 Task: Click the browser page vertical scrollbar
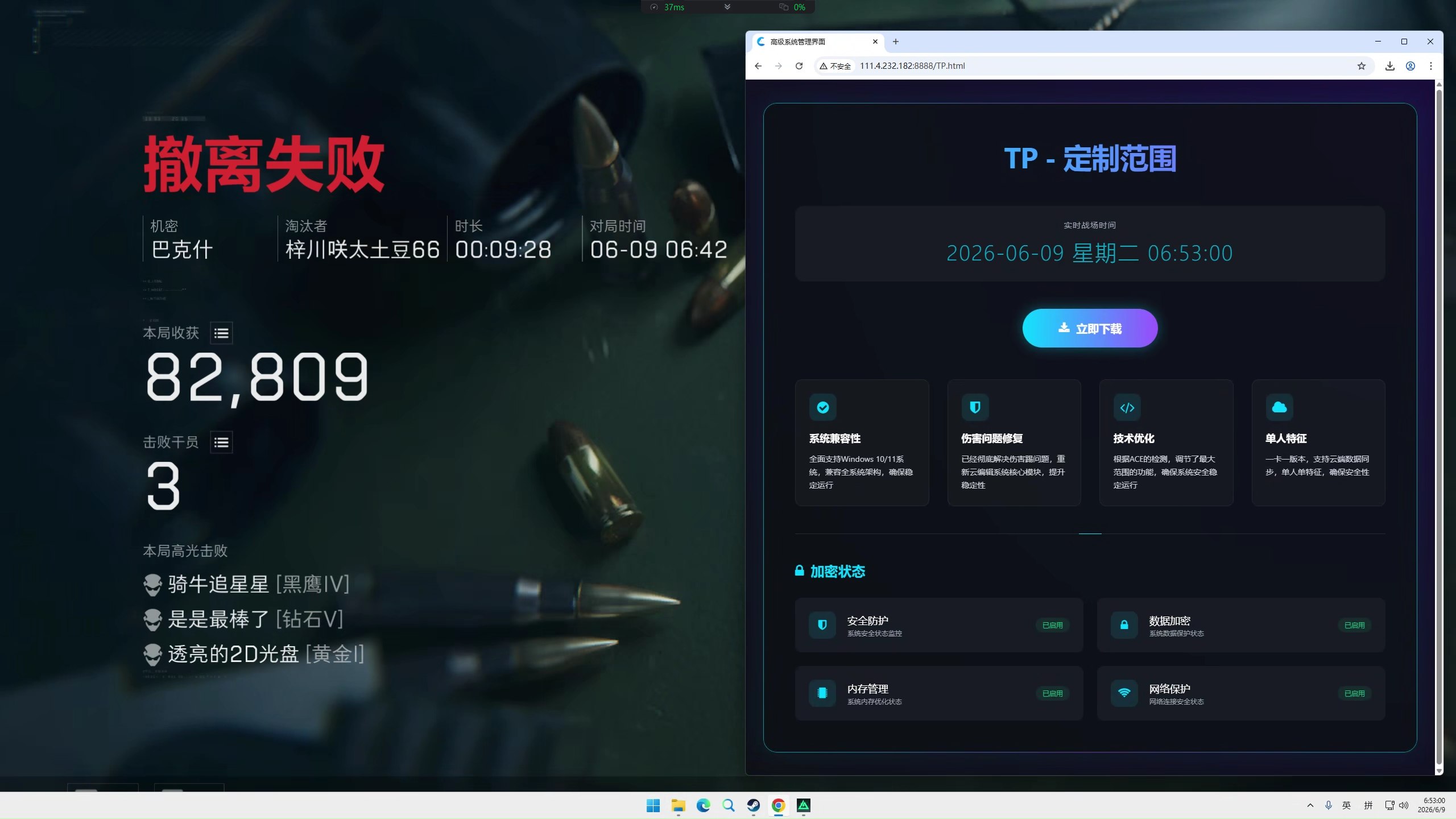[1439, 427]
